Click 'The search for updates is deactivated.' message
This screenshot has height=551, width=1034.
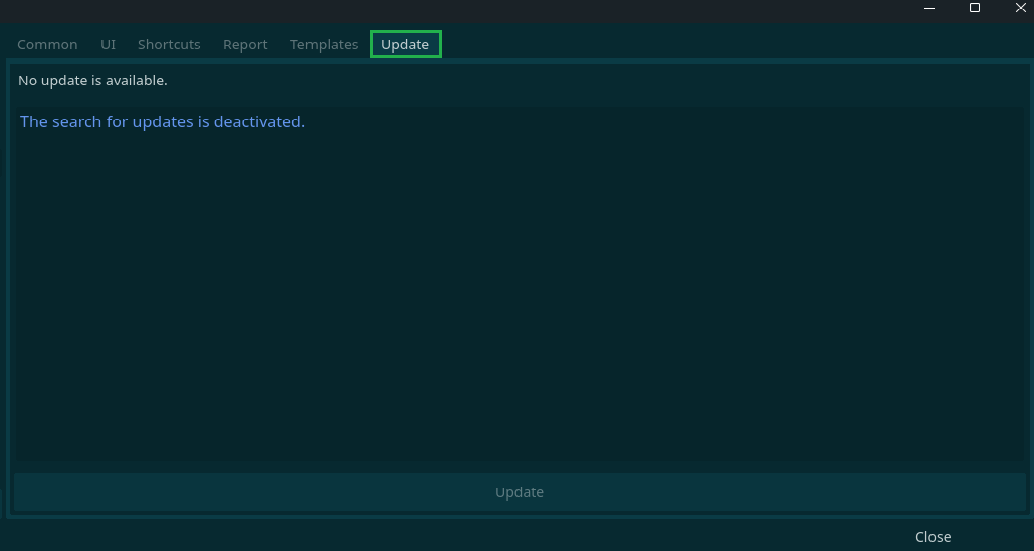coord(162,122)
